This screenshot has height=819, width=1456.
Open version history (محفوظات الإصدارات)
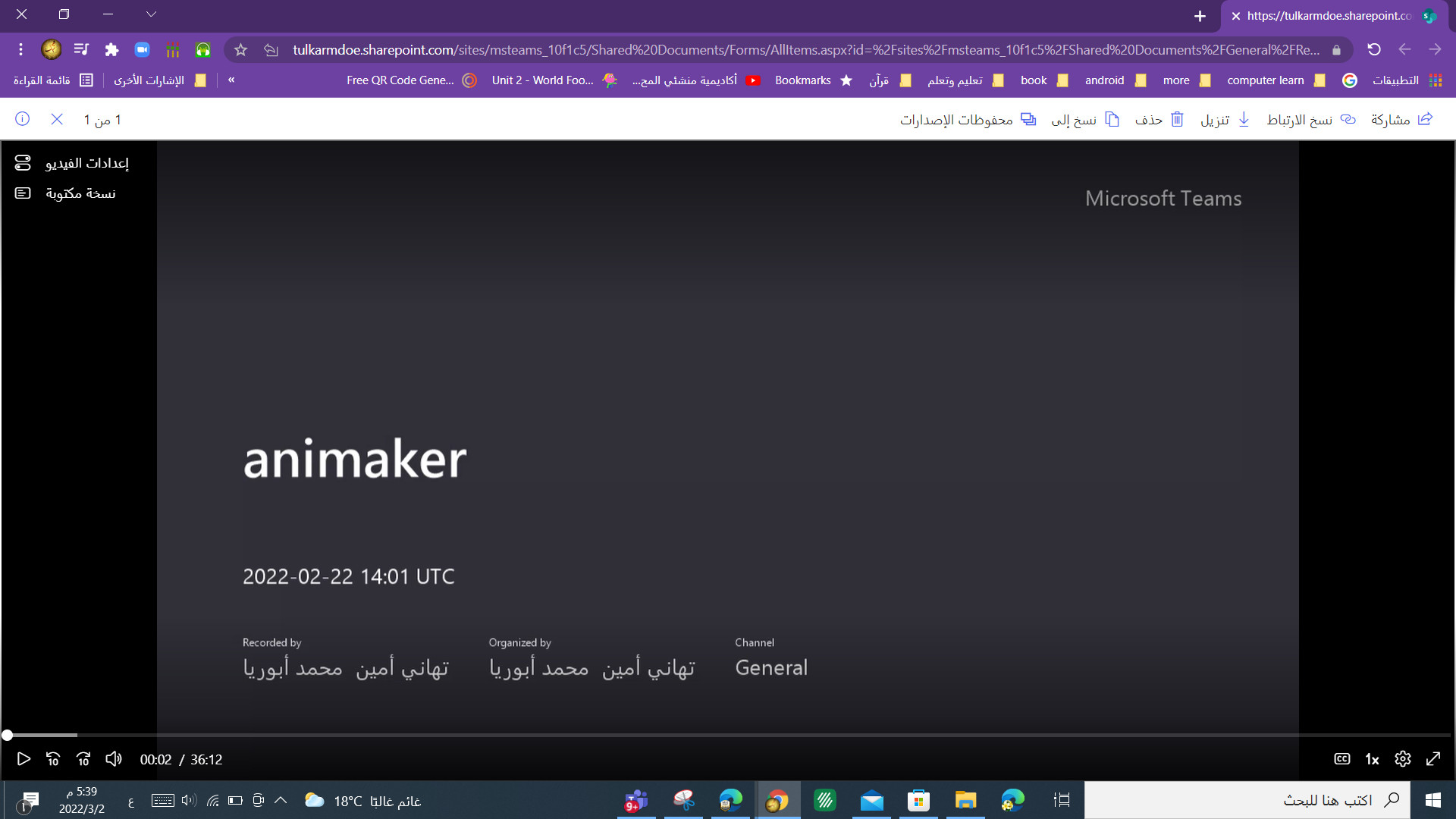tap(968, 119)
